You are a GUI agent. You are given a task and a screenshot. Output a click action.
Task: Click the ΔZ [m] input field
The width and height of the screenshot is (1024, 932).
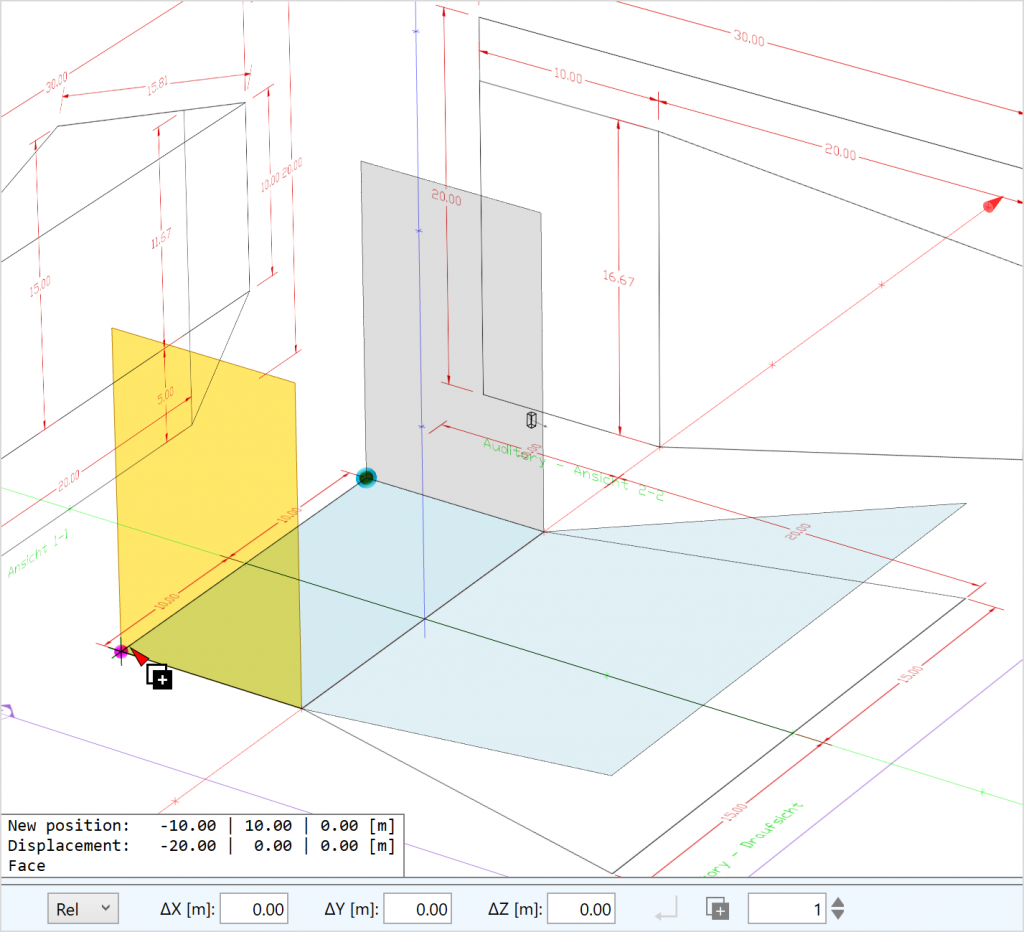pos(581,909)
